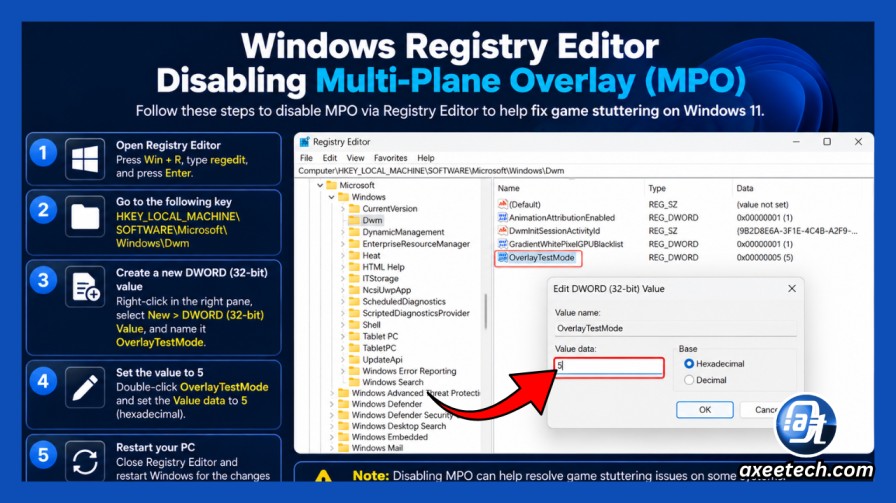896x503 pixels.
Task: Select the Windows Error Reporting key
Action: (x=409, y=371)
